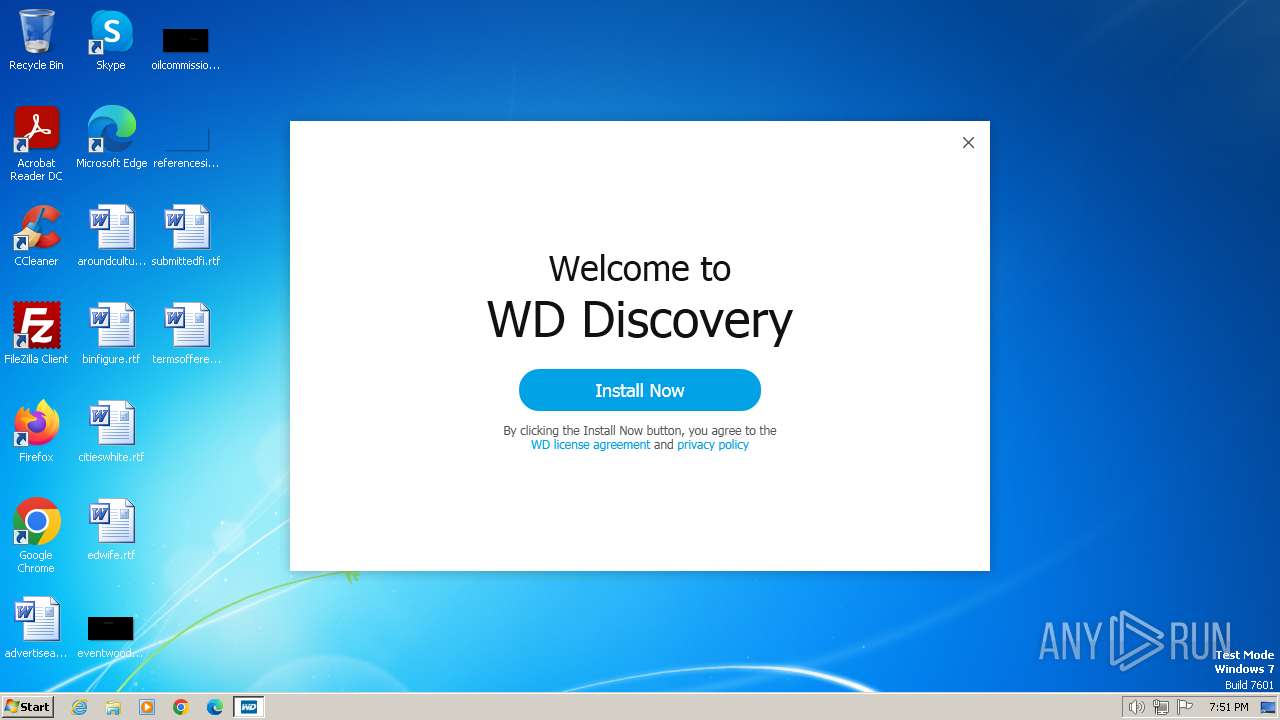Select the termsoffere... document icon
This screenshot has height=720, width=1280.
[186, 334]
